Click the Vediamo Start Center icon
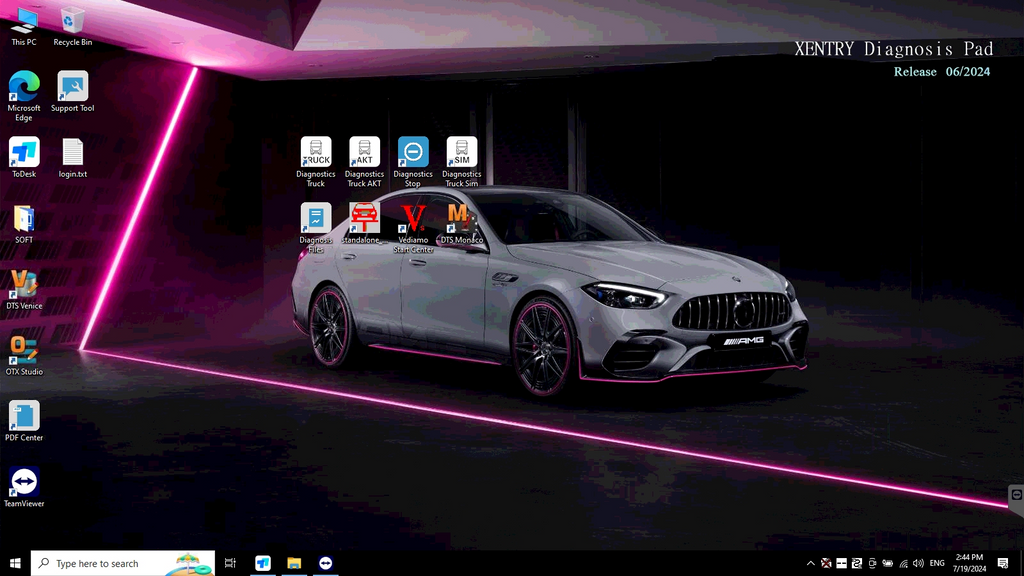 tap(413, 219)
